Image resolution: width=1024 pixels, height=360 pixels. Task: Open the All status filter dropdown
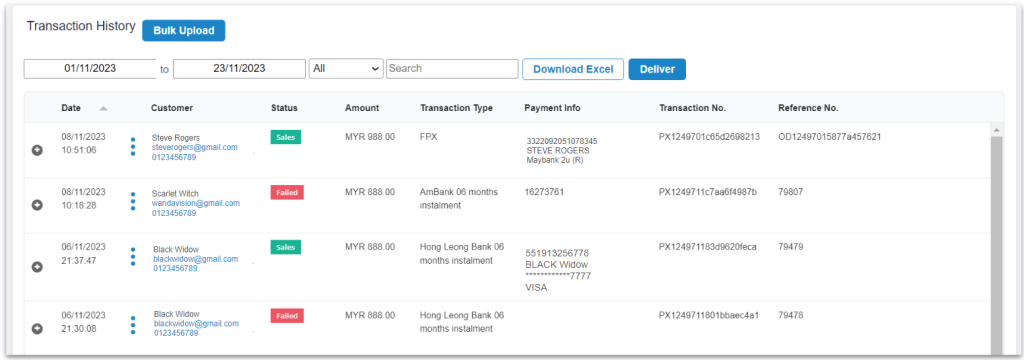(346, 69)
